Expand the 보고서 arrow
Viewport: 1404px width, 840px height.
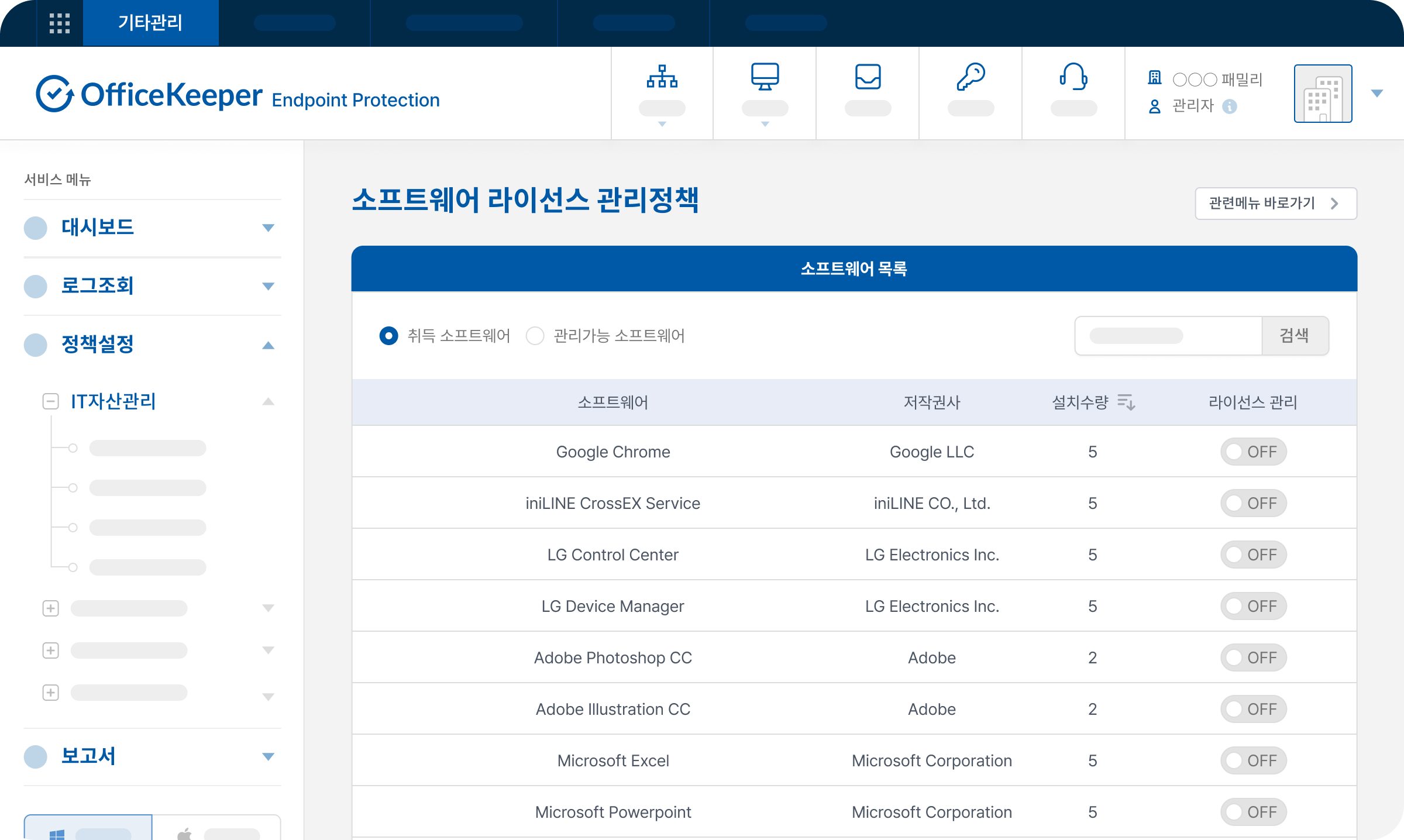tap(268, 756)
